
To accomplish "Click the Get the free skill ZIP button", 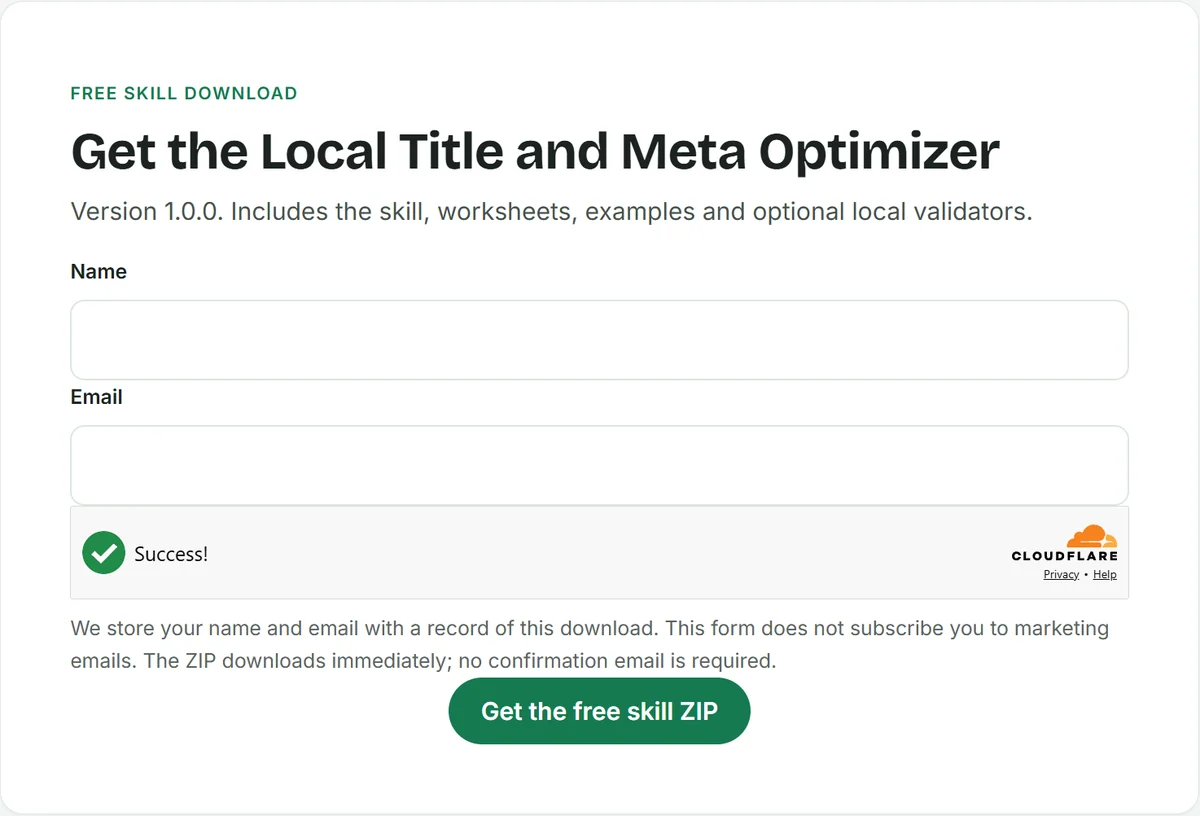I will coord(599,711).
